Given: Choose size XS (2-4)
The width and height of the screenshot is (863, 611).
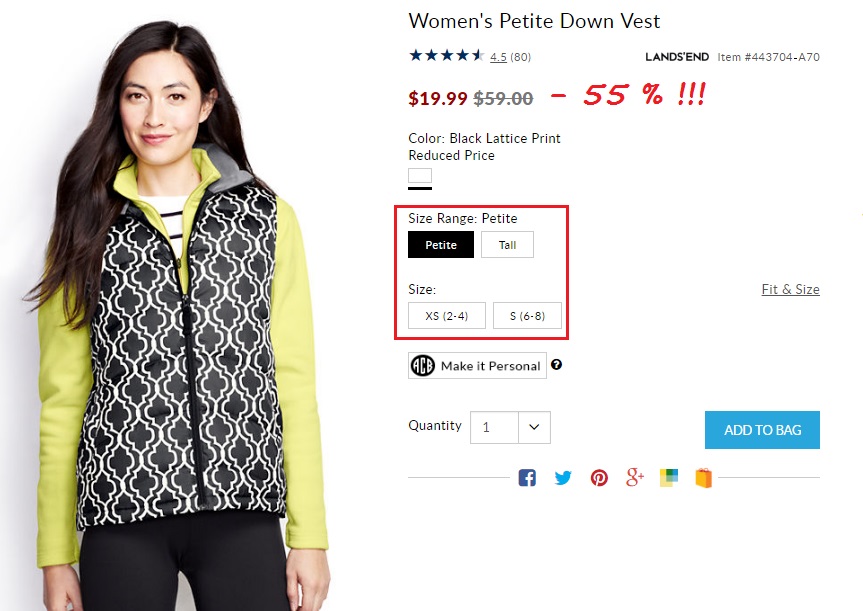Looking at the screenshot, I should tap(447, 316).
